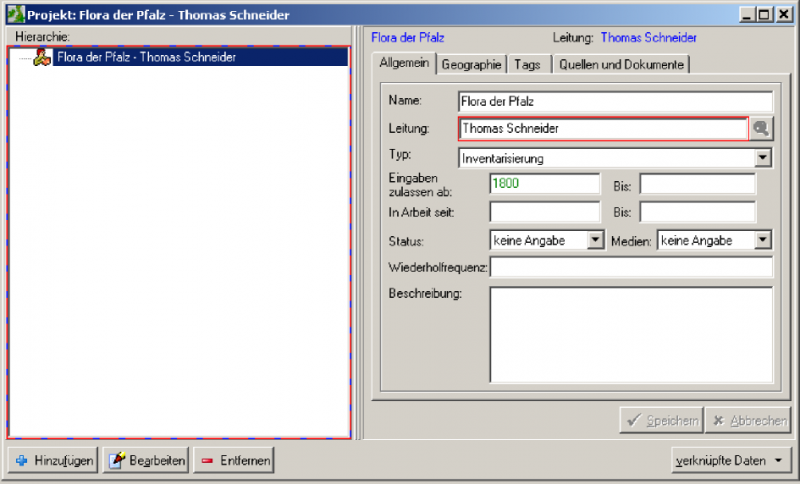This screenshot has height=484, width=800.
Task: Click the application icon in the title bar
Action: point(15,16)
